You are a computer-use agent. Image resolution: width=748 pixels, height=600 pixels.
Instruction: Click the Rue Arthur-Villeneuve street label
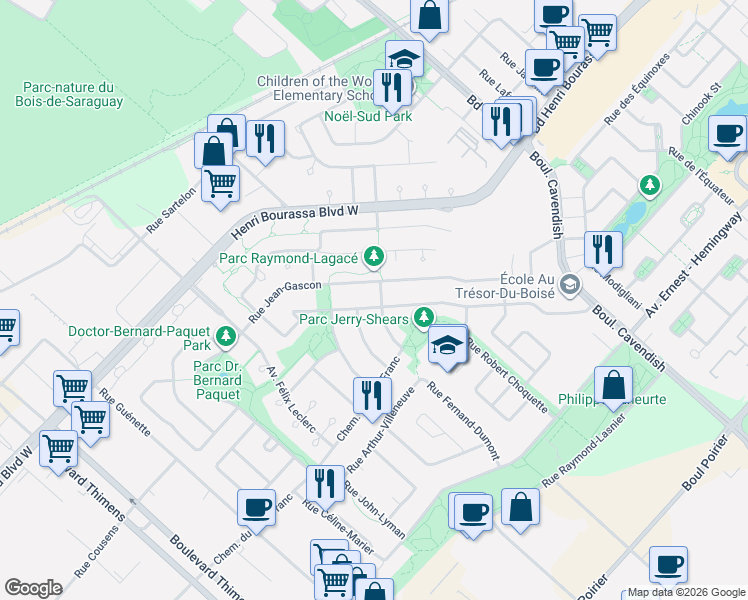381,430
